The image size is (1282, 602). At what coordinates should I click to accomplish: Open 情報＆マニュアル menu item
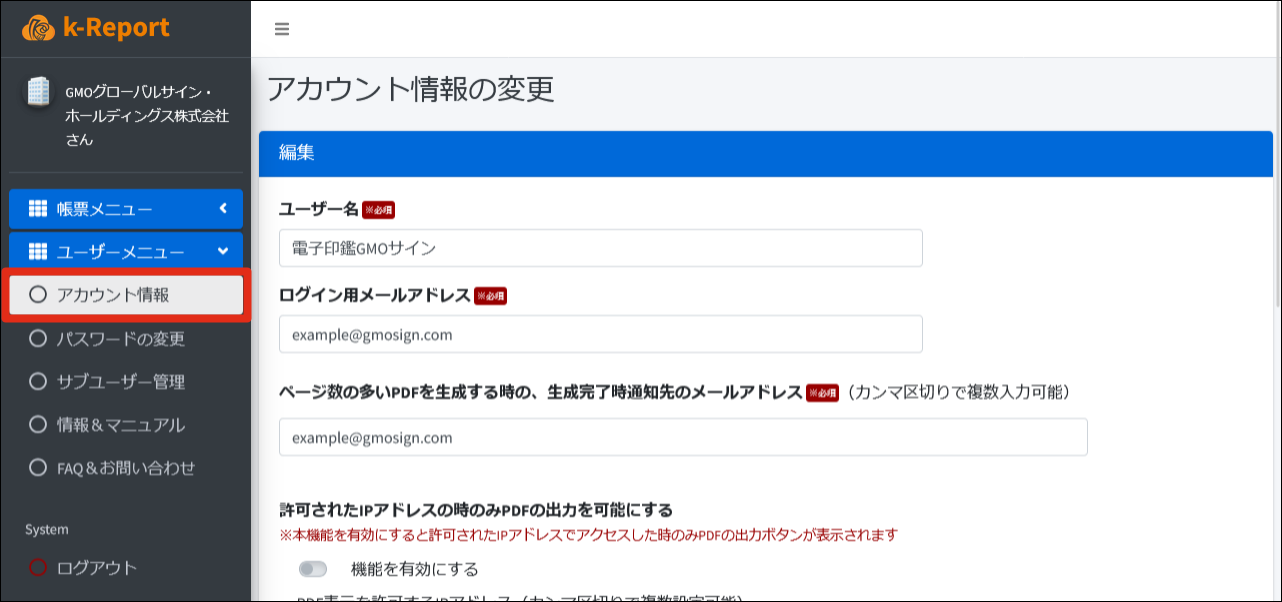pos(120,425)
